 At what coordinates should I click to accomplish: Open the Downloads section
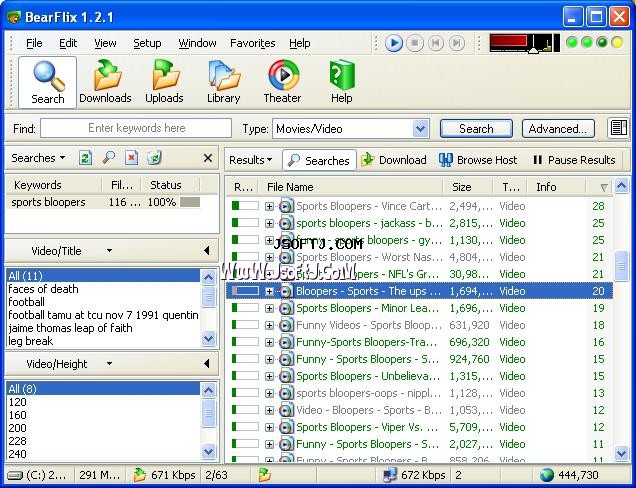click(105, 82)
